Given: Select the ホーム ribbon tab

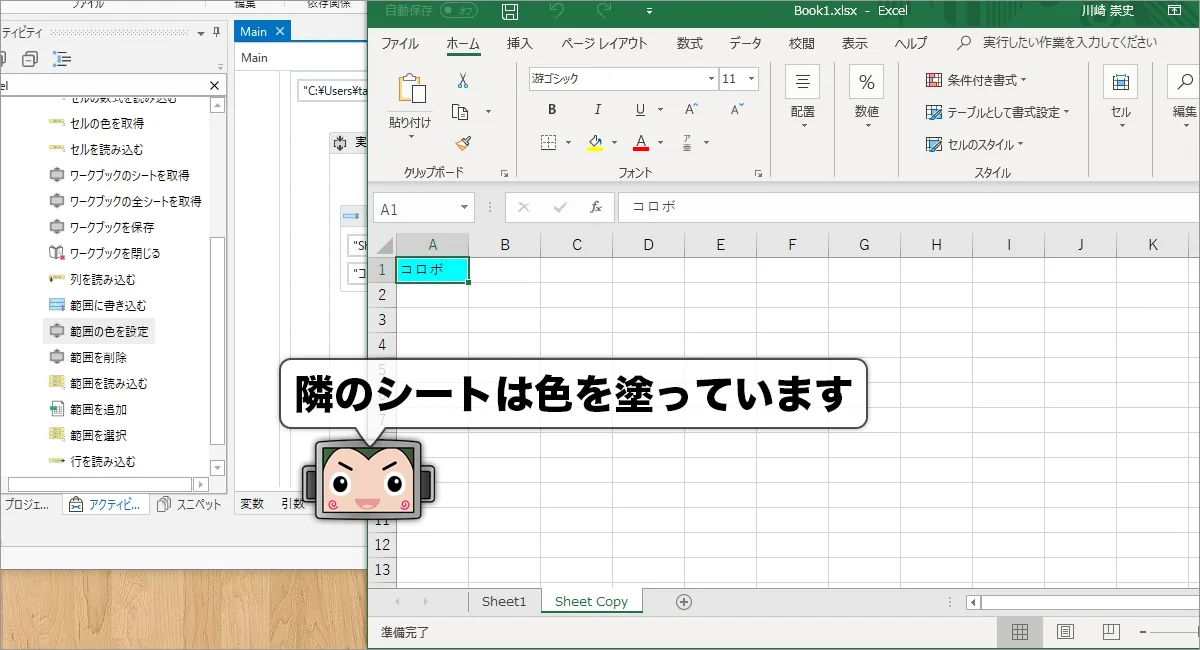Looking at the screenshot, I should (463, 43).
